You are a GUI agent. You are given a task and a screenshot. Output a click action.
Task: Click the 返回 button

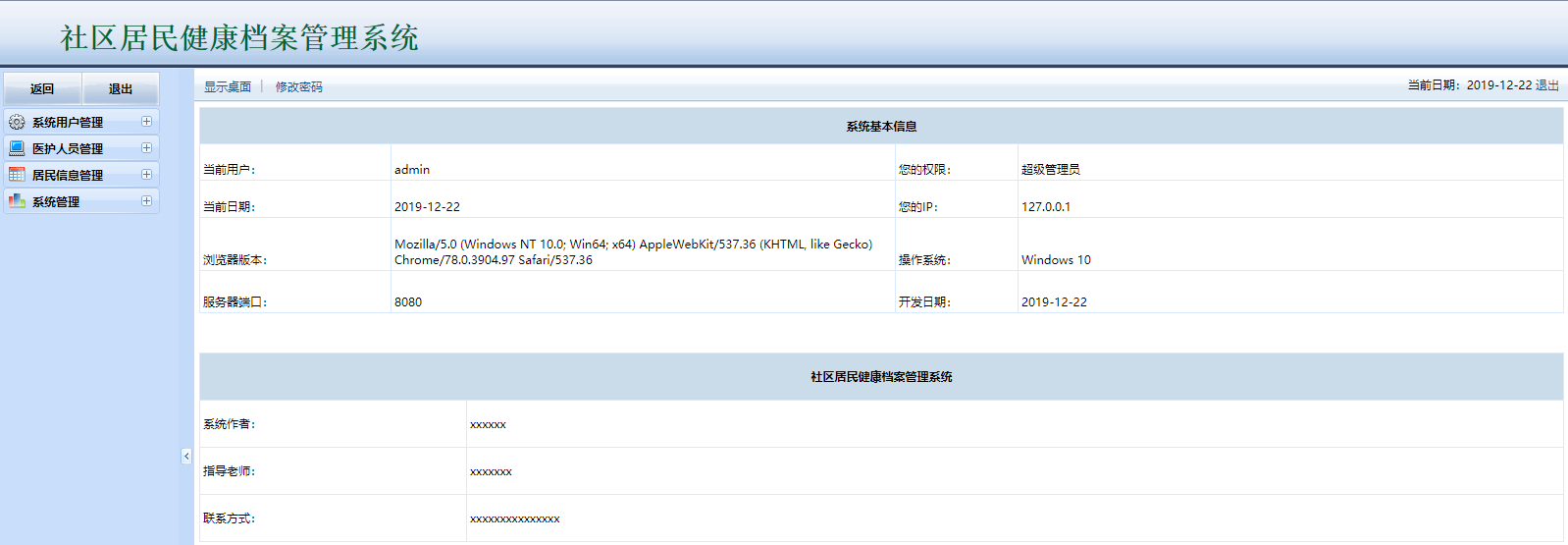coord(42,88)
